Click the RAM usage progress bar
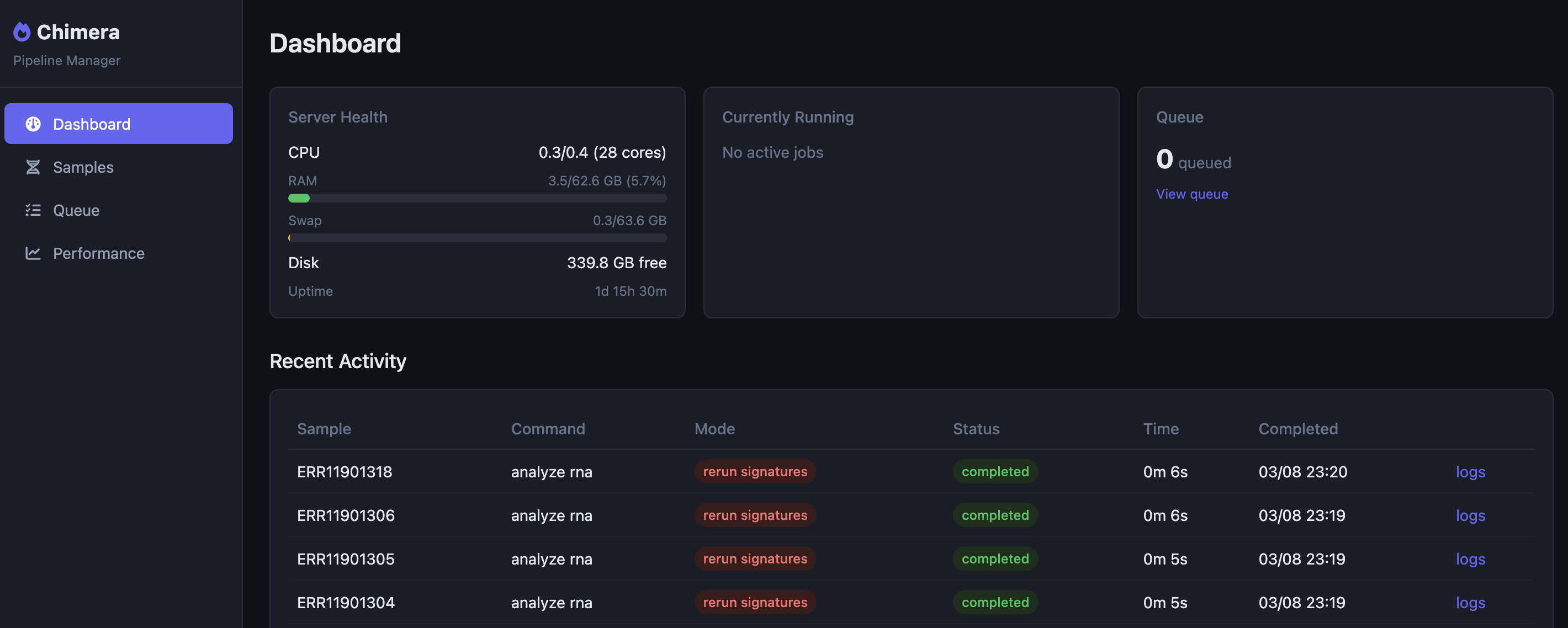The image size is (1568, 628). point(477,198)
